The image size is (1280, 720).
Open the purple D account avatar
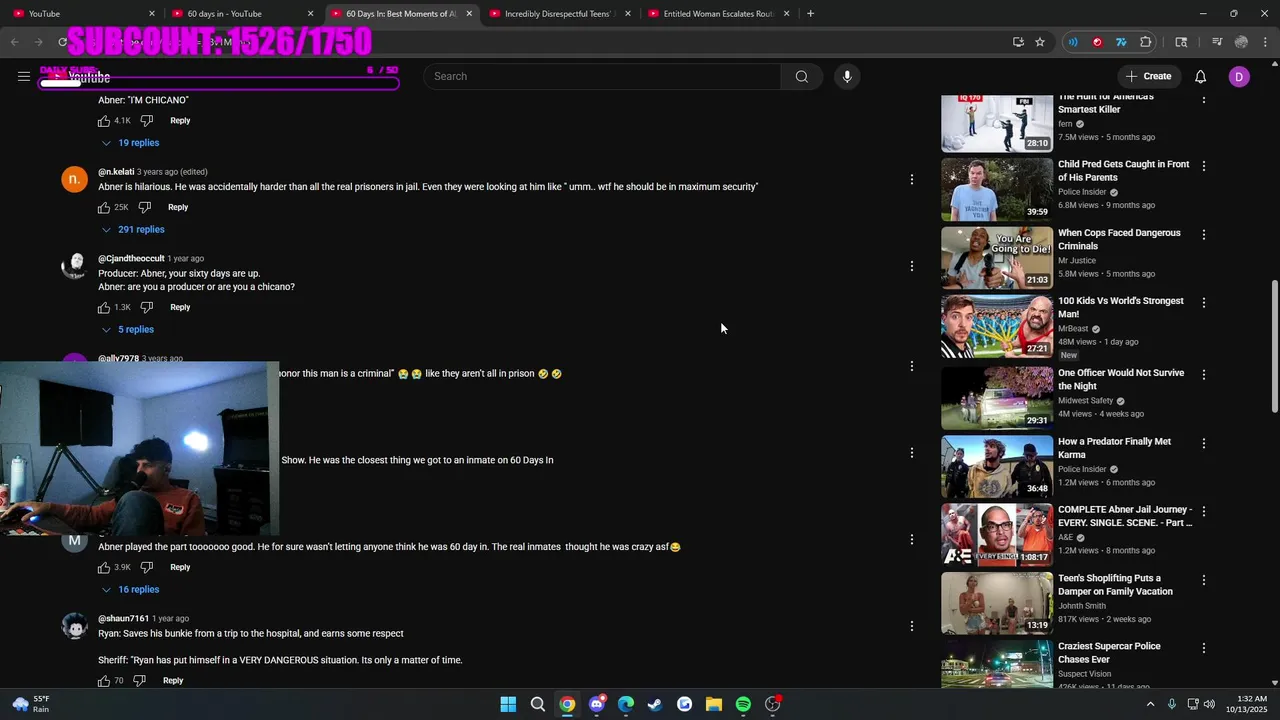1239,76
